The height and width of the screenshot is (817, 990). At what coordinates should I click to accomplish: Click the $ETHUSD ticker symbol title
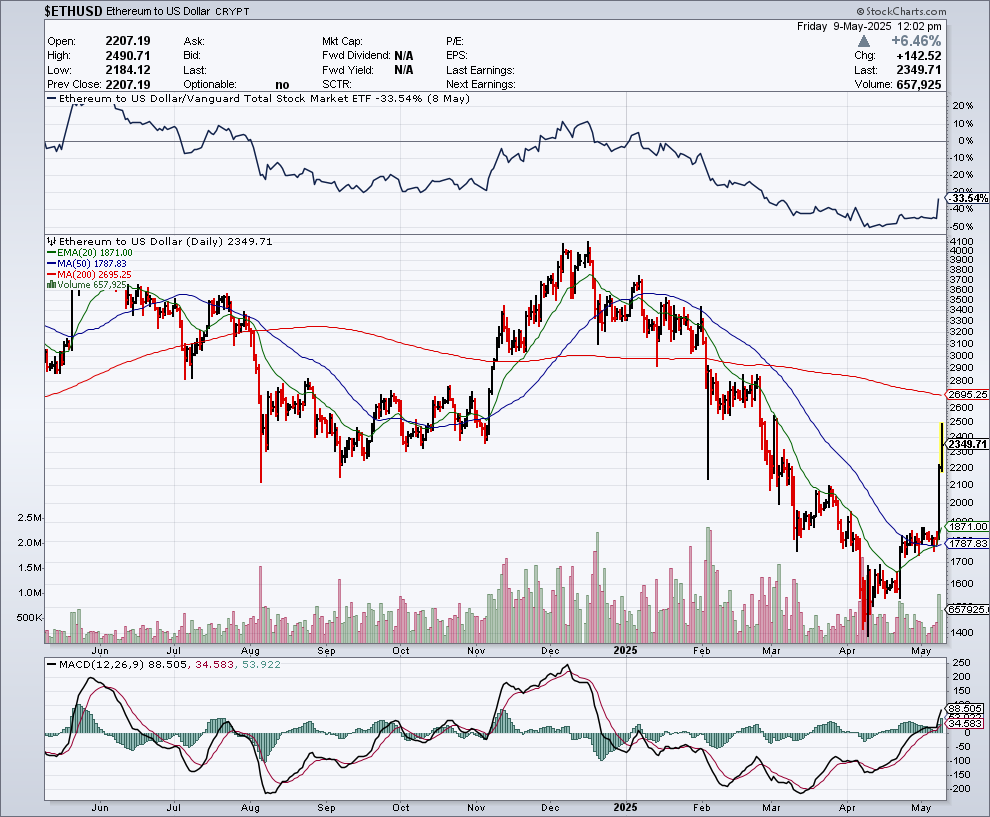tap(74, 11)
